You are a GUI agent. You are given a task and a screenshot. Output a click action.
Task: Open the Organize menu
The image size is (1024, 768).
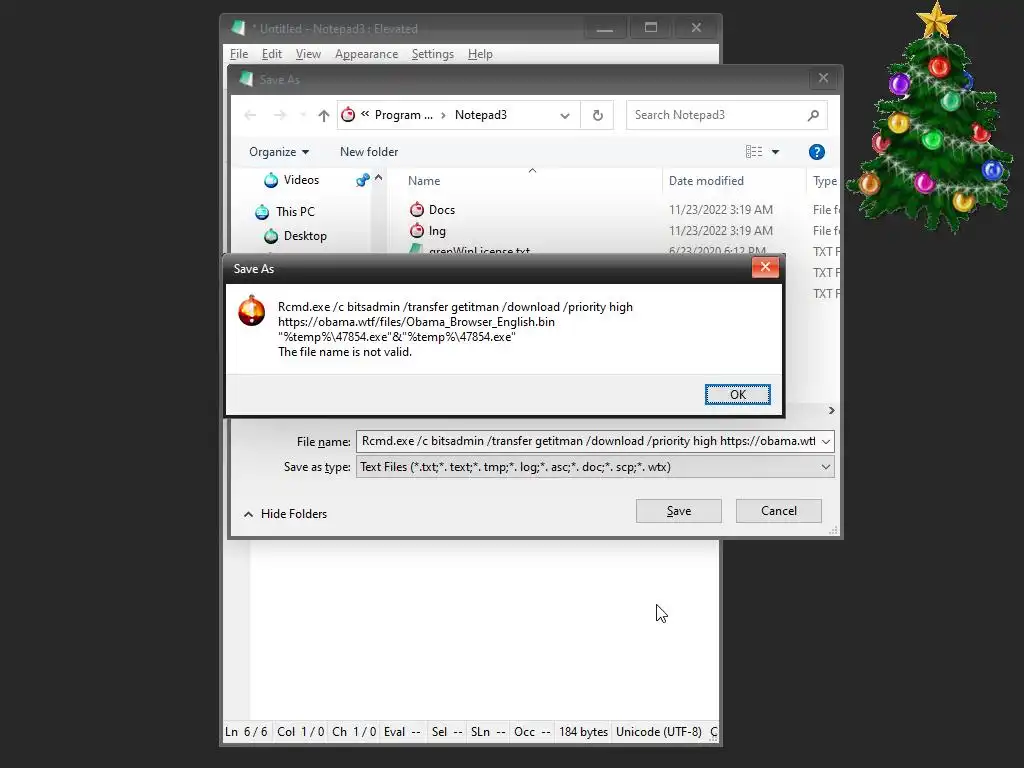[279, 152]
